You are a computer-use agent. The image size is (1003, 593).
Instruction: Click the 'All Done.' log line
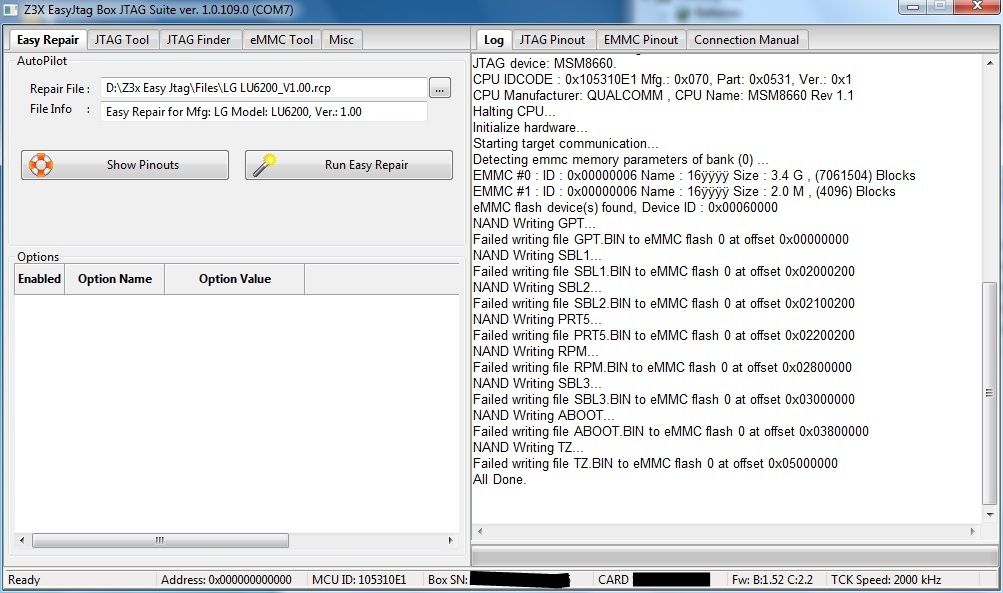pyautogui.click(x=500, y=479)
